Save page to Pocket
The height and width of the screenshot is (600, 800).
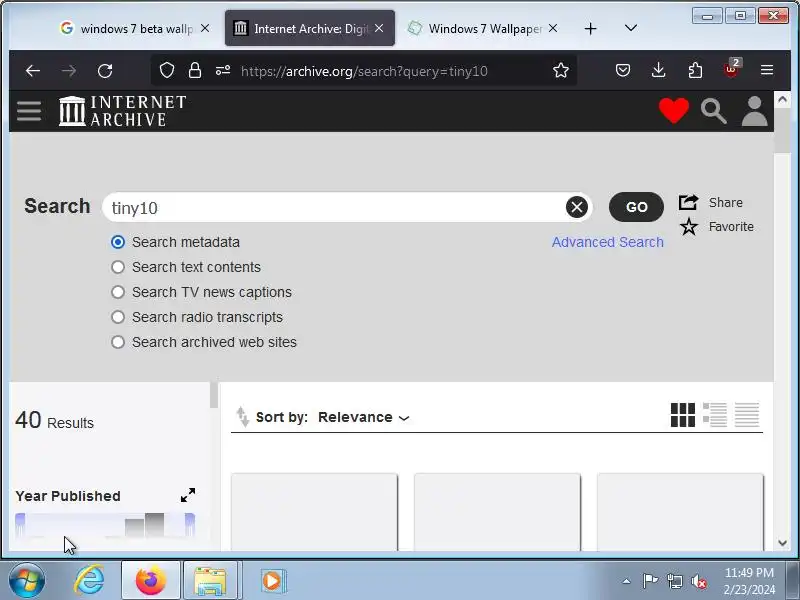click(x=622, y=70)
